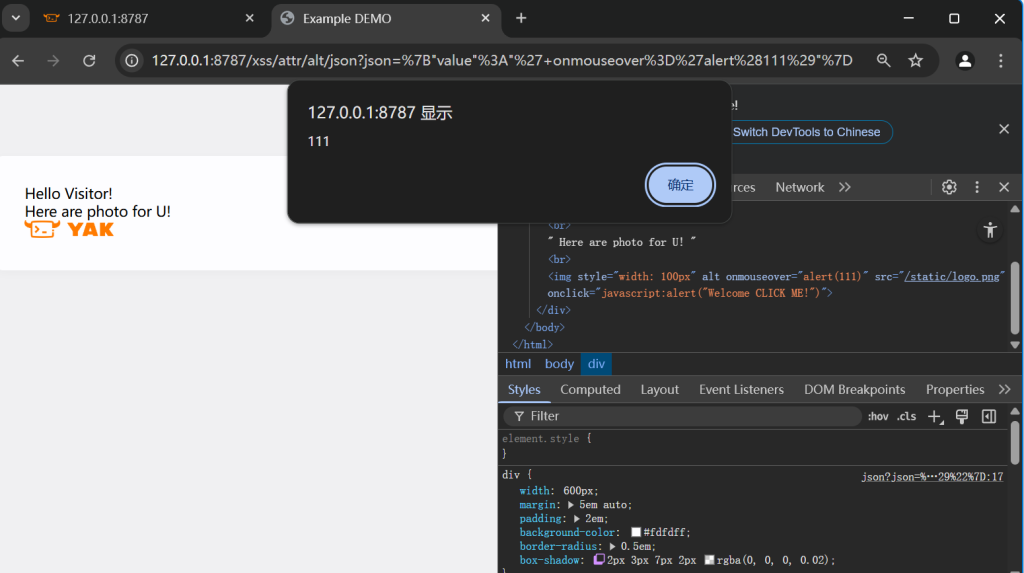Click the accessibility tree toggle icon

(x=990, y=230)
